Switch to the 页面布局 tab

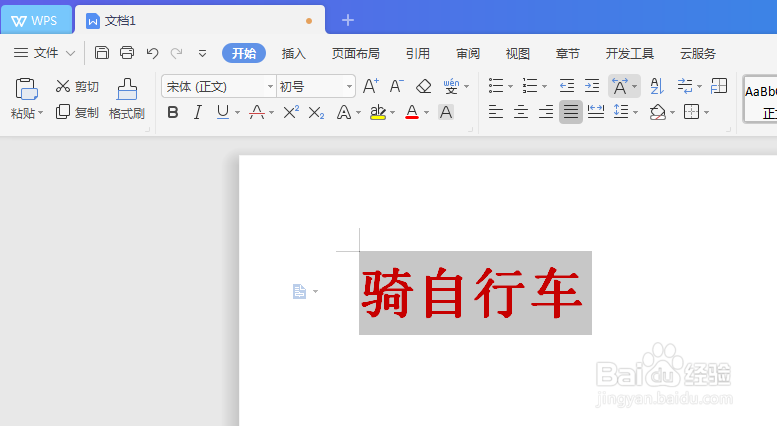click(x=355, y=53)
